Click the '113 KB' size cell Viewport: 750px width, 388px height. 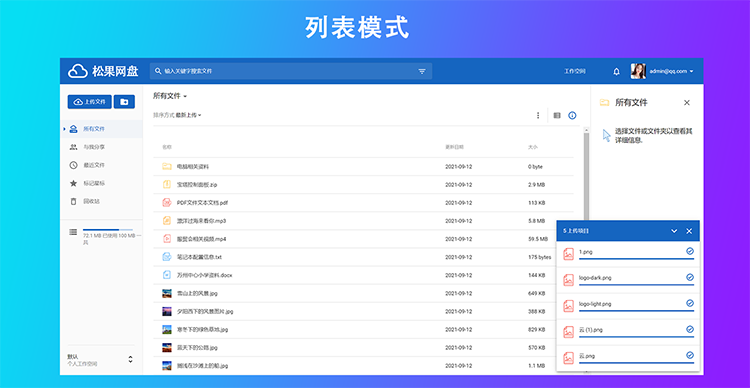pyautogui.click(x=536, y=202)
